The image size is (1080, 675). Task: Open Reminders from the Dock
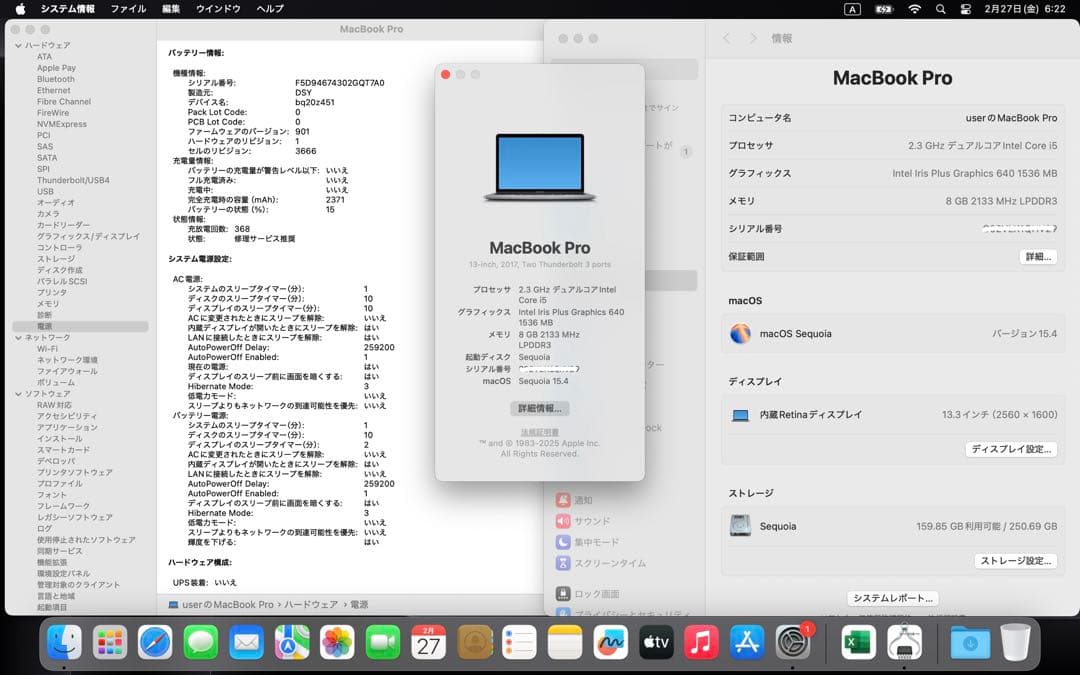tap(519, 643)
